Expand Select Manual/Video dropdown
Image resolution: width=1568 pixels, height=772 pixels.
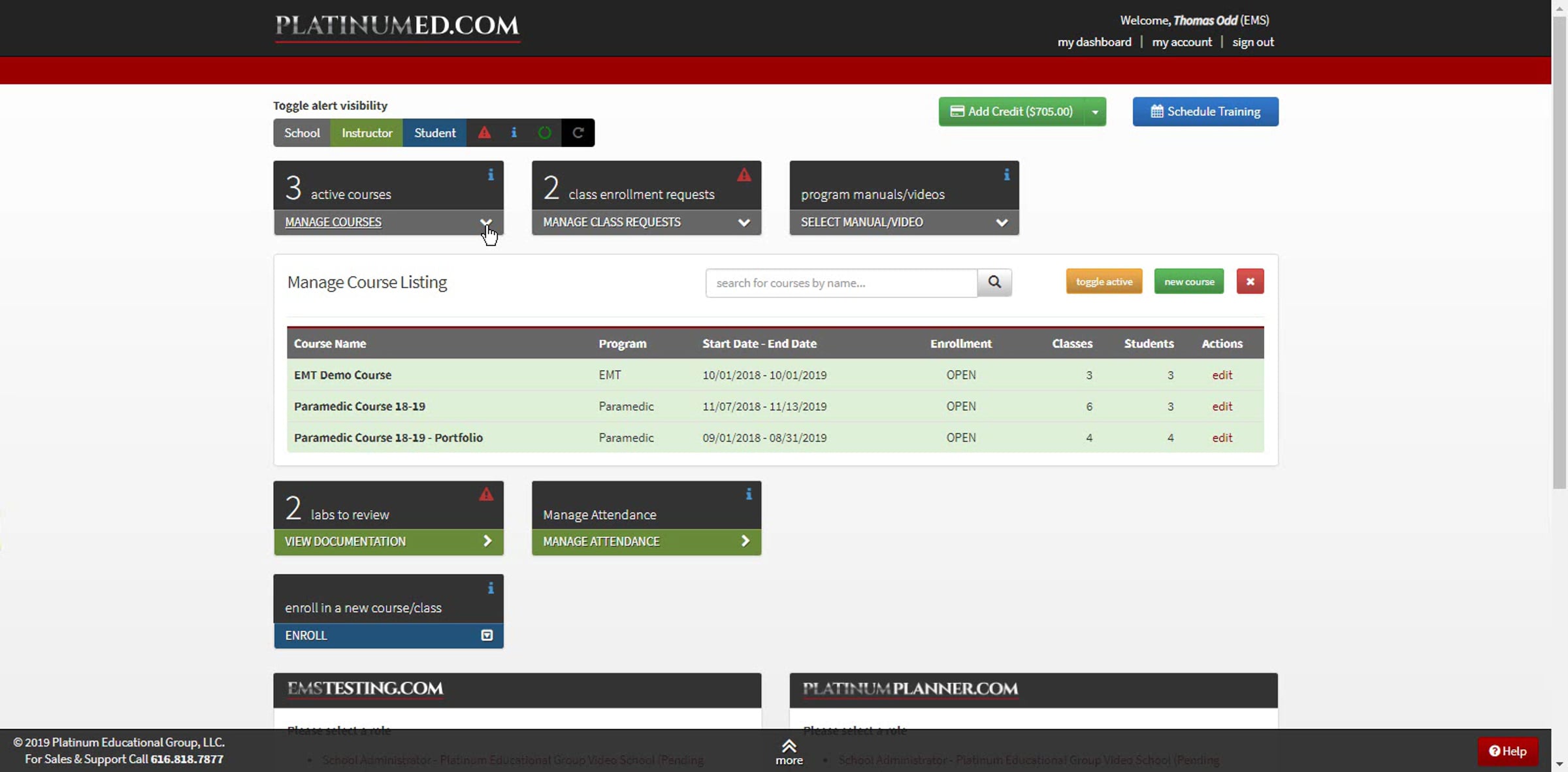[1001, 222]
